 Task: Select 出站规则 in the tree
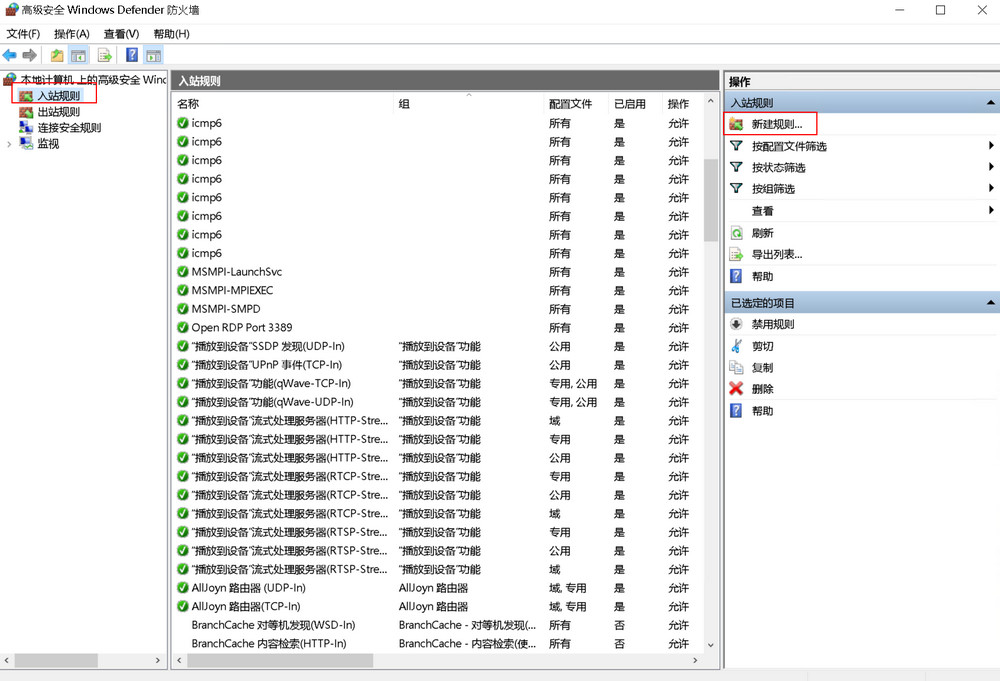point(58,112)
